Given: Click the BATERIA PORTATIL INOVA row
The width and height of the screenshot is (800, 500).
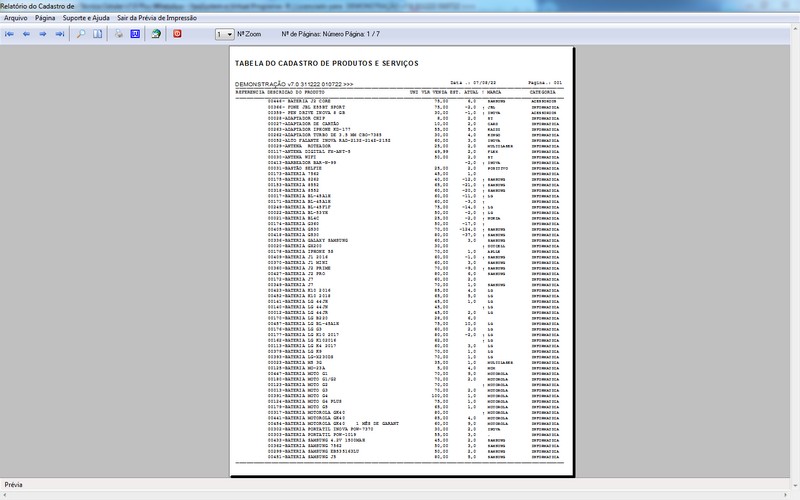Looking at the screenshot, I should pyautogui.click(x=413, y=429).
